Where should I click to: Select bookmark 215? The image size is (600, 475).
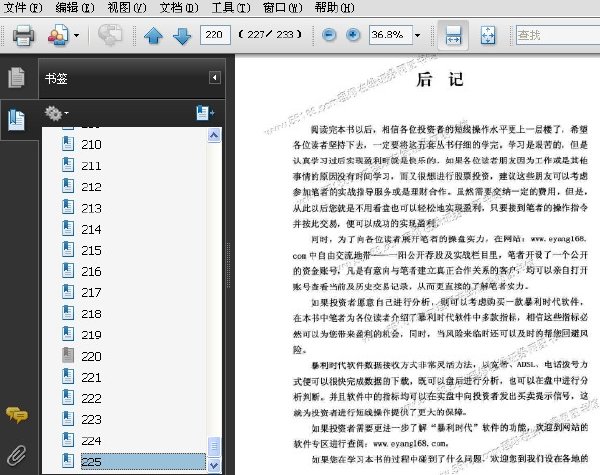(91, 250)
